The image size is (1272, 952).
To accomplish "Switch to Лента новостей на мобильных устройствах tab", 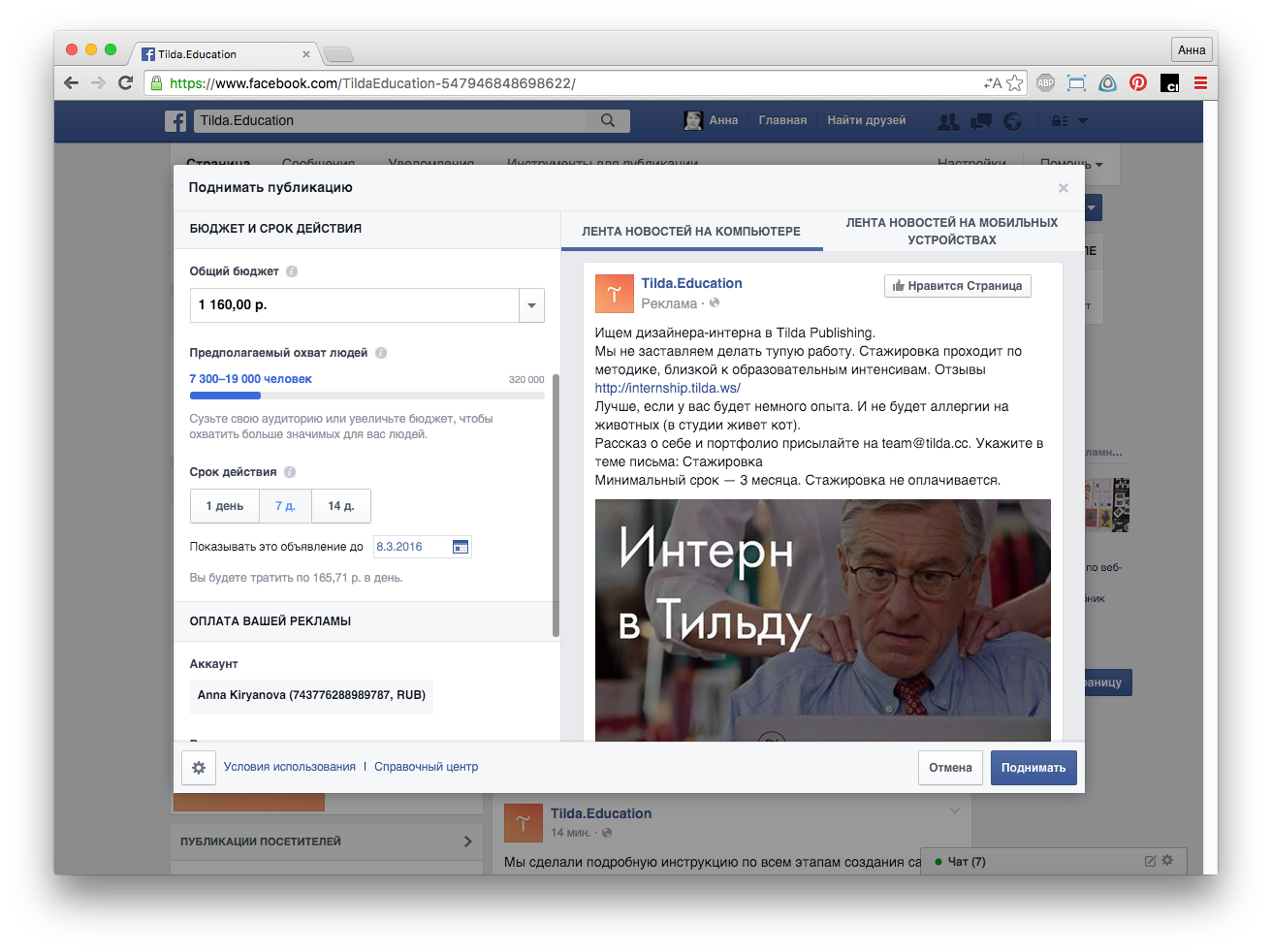I will [951, 231].
